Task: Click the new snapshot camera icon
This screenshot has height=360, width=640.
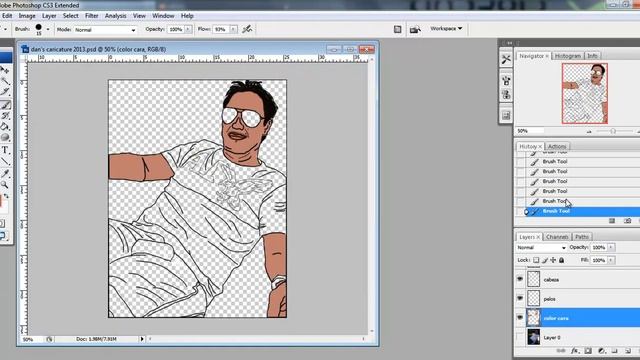Action: coord(627,221)
